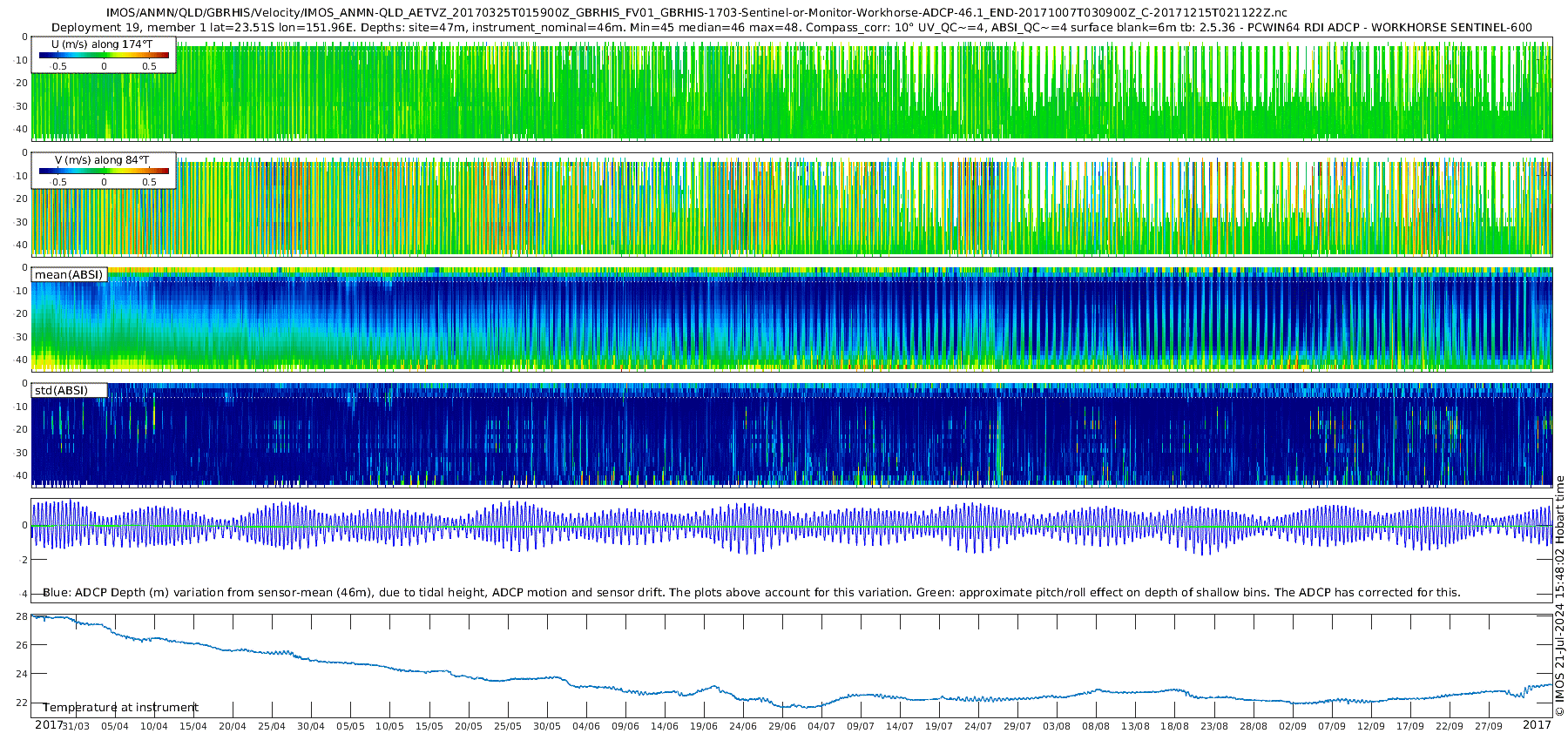Click the '2017' year label at left of date axis
Image resolution: width=1568 pixels, height=740 pixels.
[x=49, y=725]
